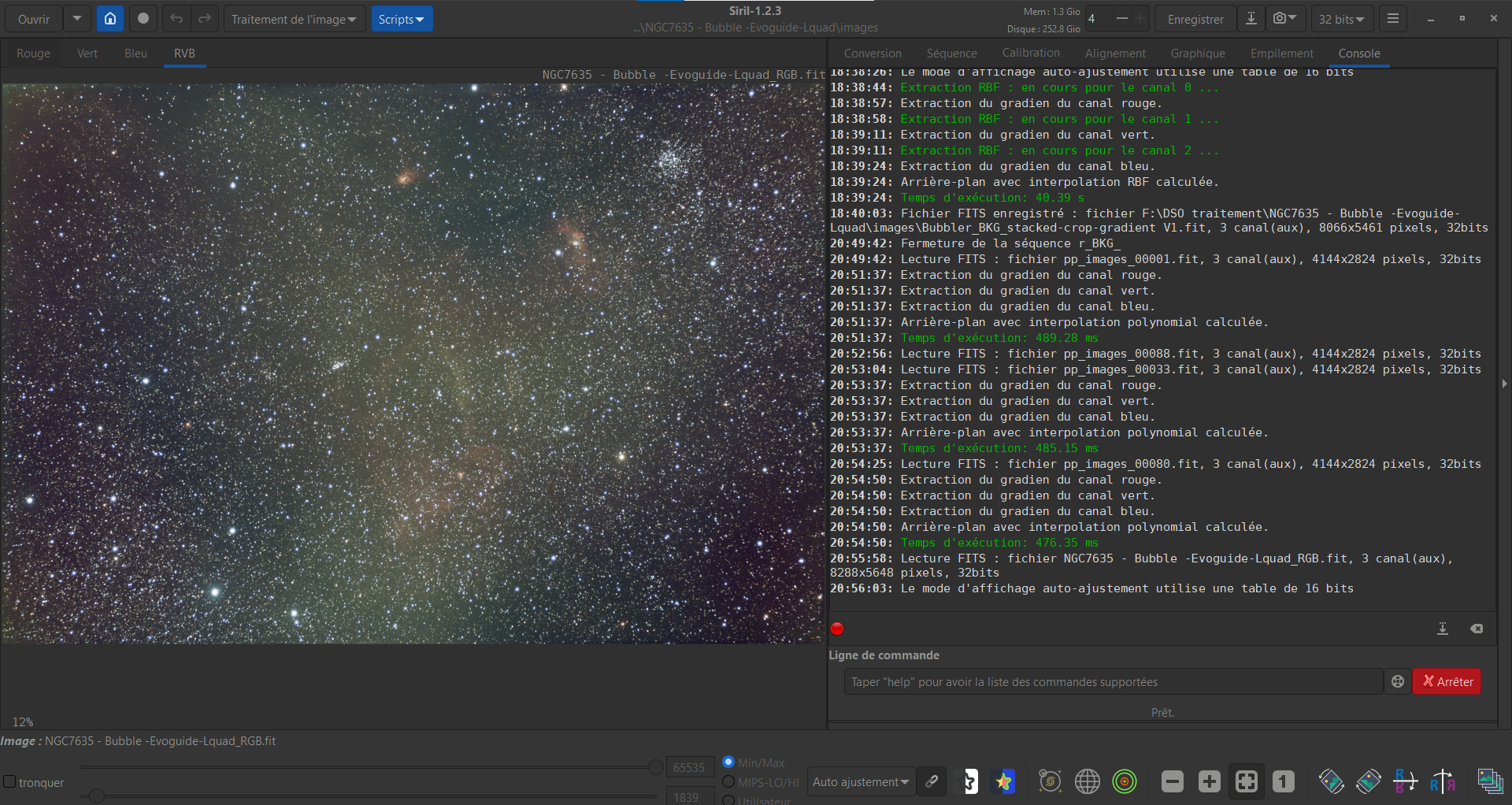Click the zoom out minus icon

tap(1172, 781)
